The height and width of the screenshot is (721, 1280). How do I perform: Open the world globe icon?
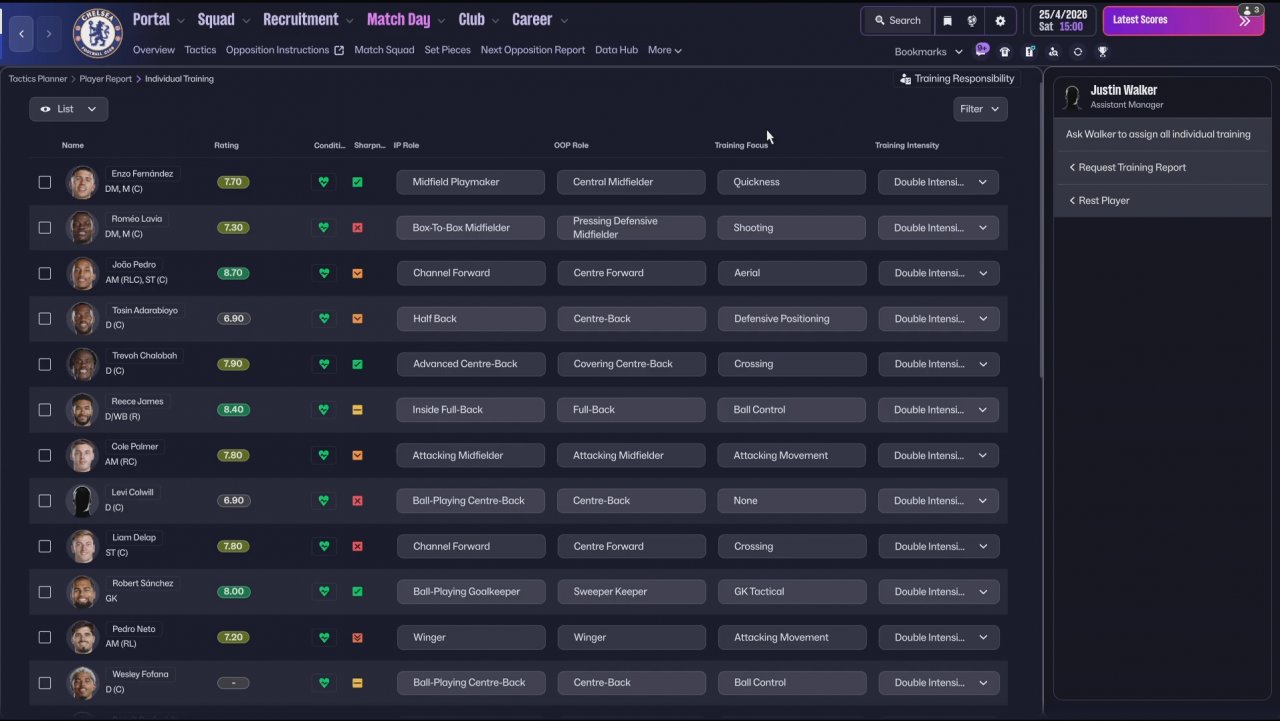(x=973, y=21)
